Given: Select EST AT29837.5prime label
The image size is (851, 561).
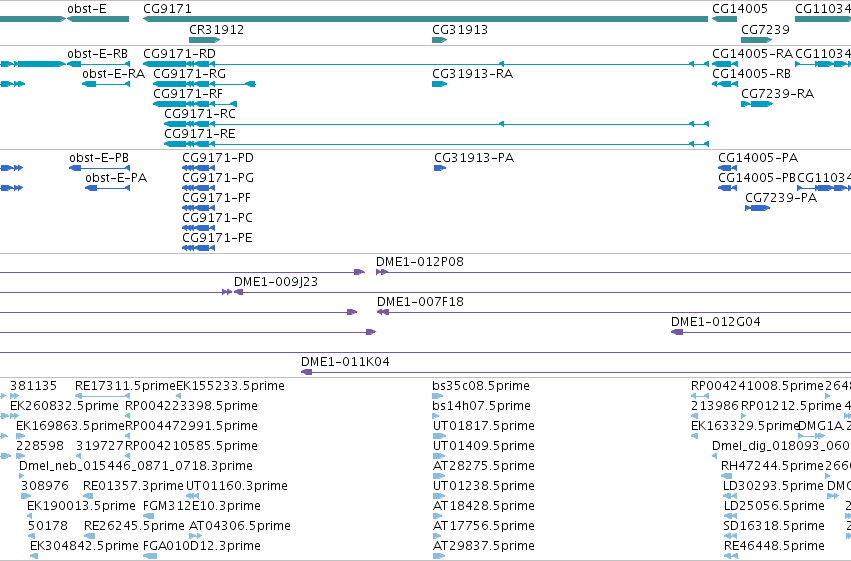Looking at the screenshot, I should click(484, 547).
